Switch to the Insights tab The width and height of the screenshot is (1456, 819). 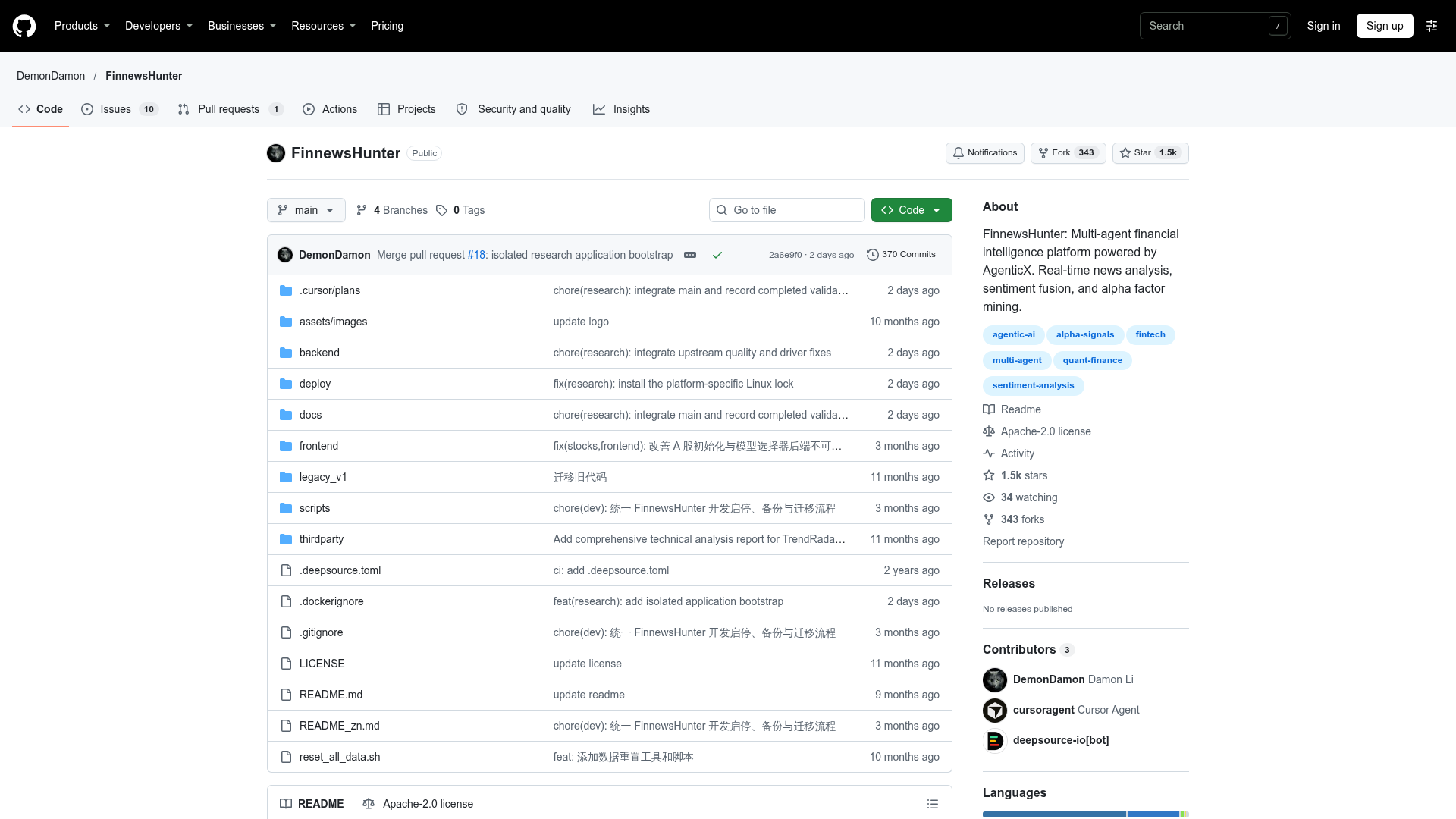pyautogui.click(x=622, y=109)
